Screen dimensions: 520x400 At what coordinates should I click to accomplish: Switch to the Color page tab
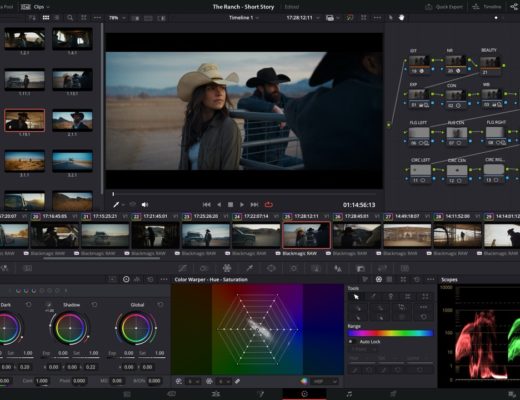tap(304, 394)
